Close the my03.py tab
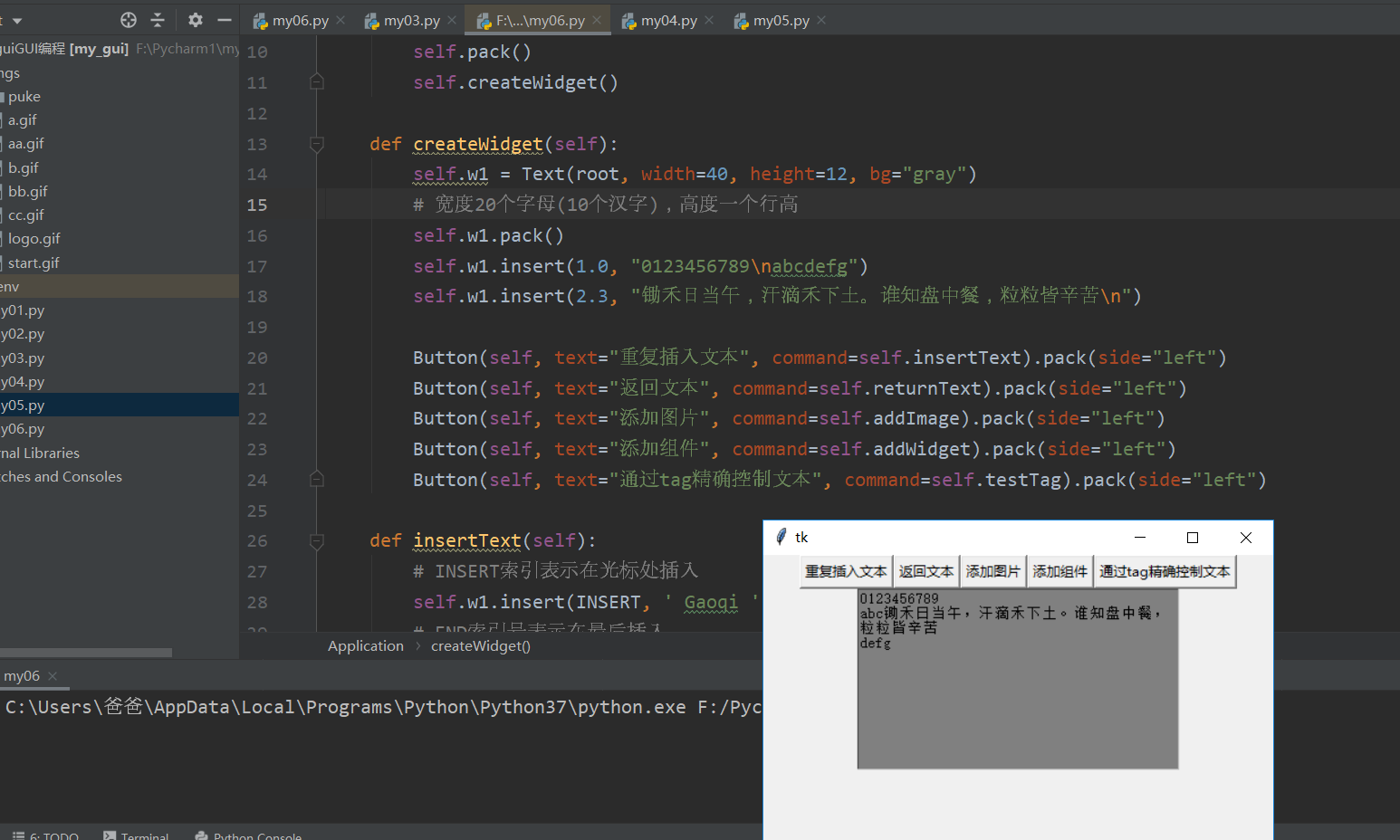The width and height of the screenshot is (1400, 840). click(452, 20)
